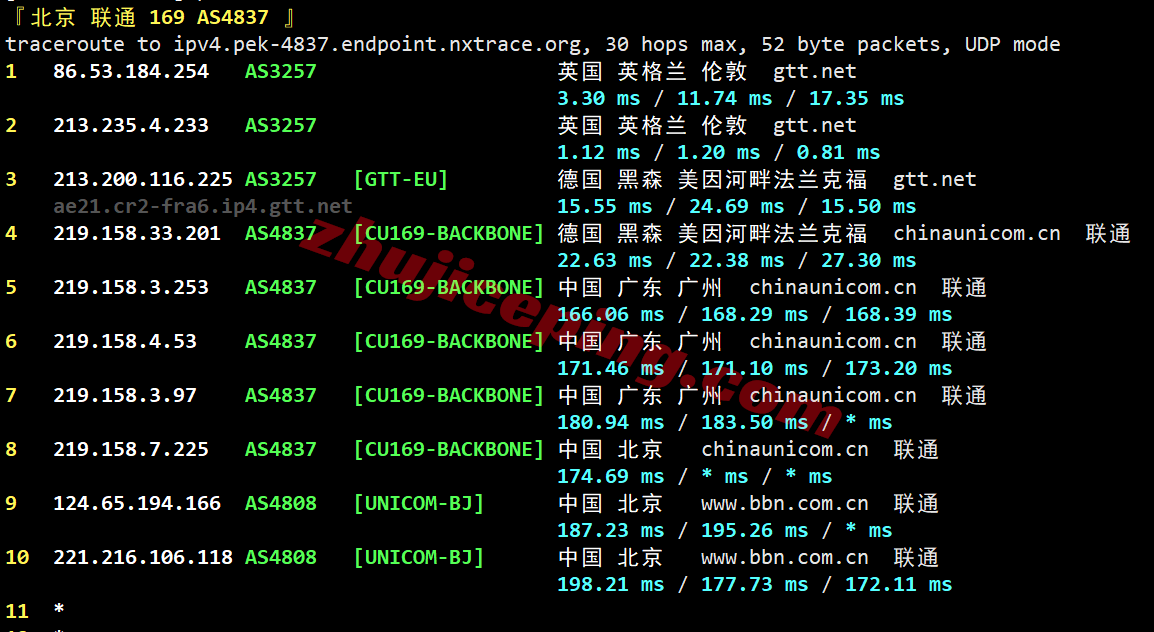Select IP 219.158.33.201 on hop 4
This screenshot has height=632, width=1154.
tap(139, 232)
